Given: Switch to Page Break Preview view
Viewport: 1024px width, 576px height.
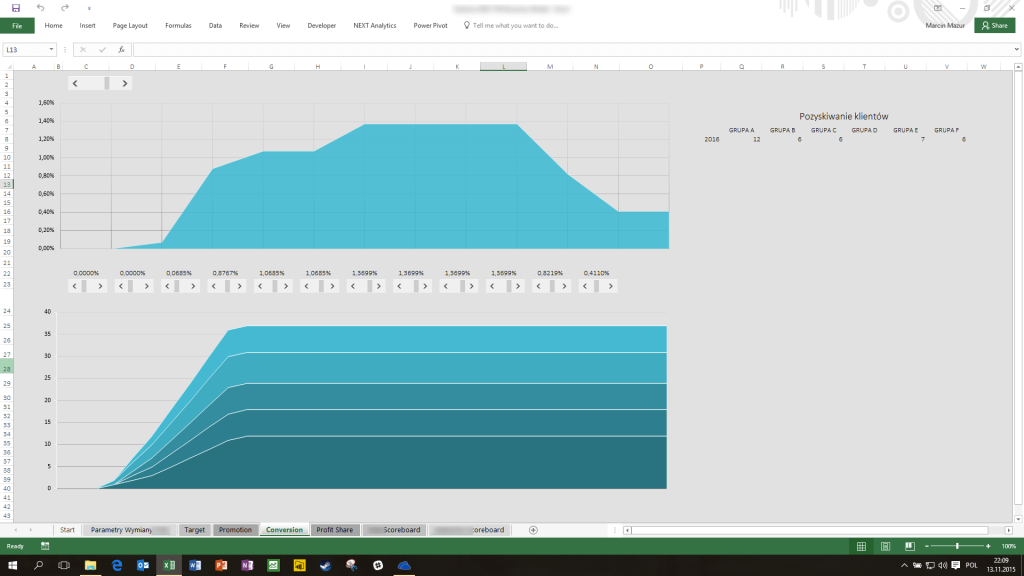Looking at the screenshot, I should (910, 546).
